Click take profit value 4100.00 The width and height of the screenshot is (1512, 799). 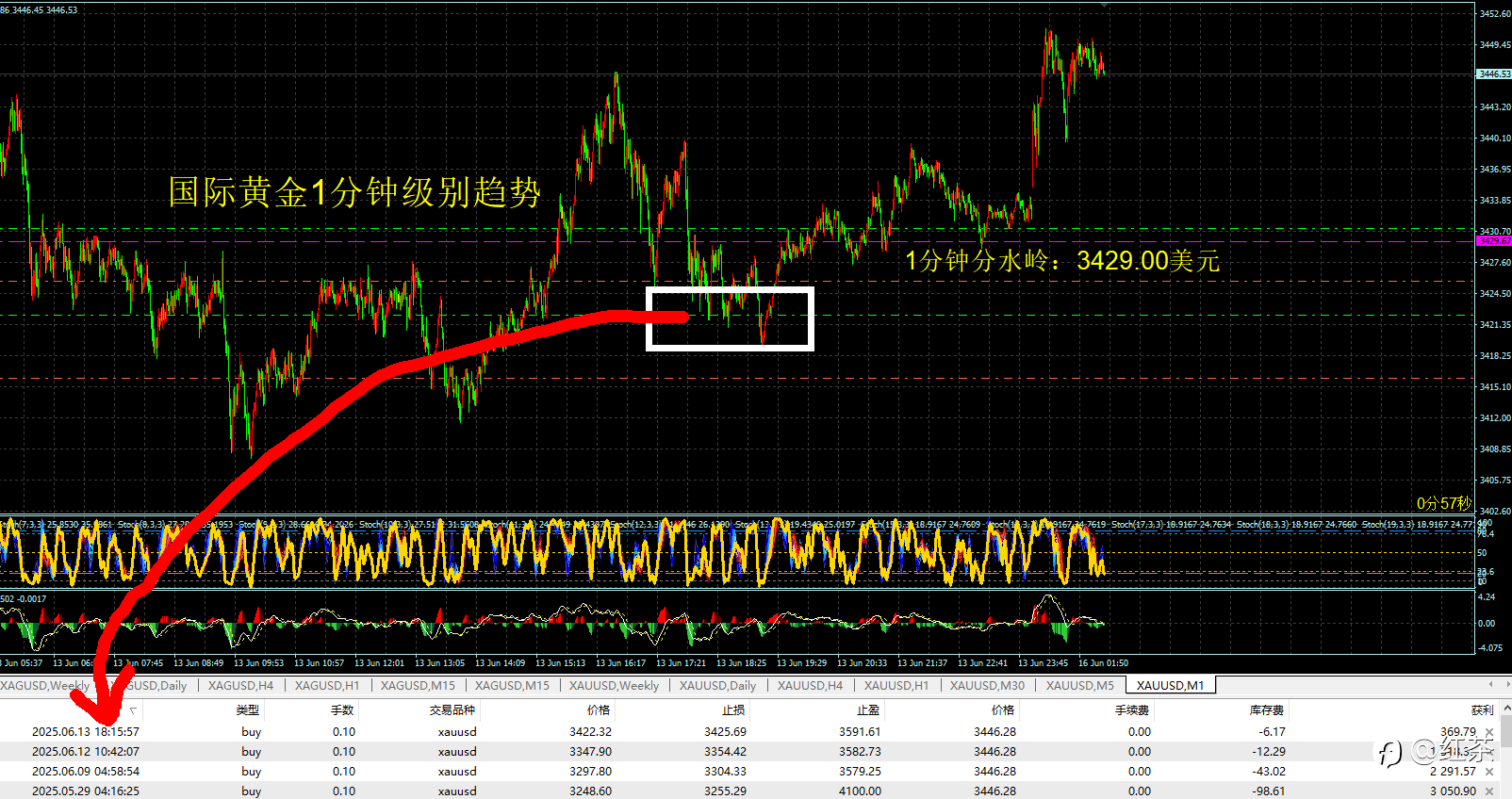click(860, 791)
